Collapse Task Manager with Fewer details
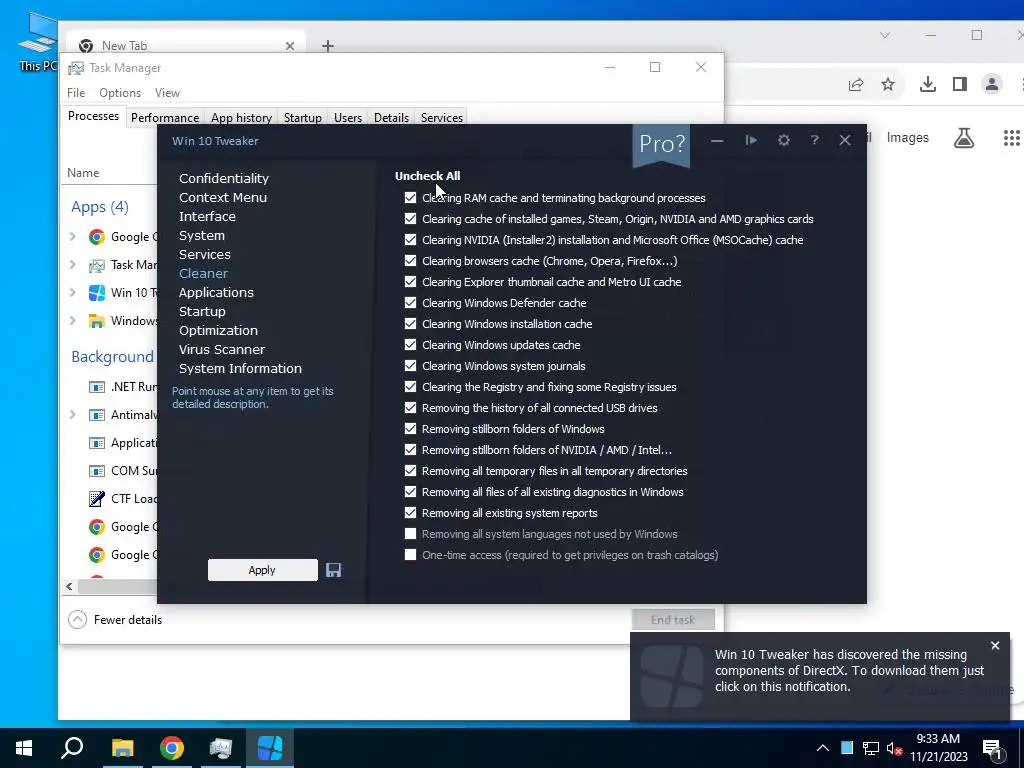This screenshot has height=768, width=1024. tap(115, 620)
